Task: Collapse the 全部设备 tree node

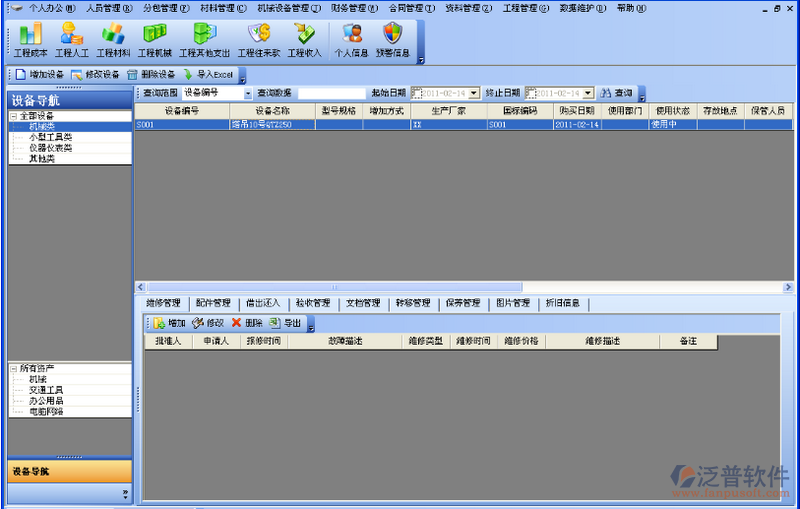Action: 14,116
